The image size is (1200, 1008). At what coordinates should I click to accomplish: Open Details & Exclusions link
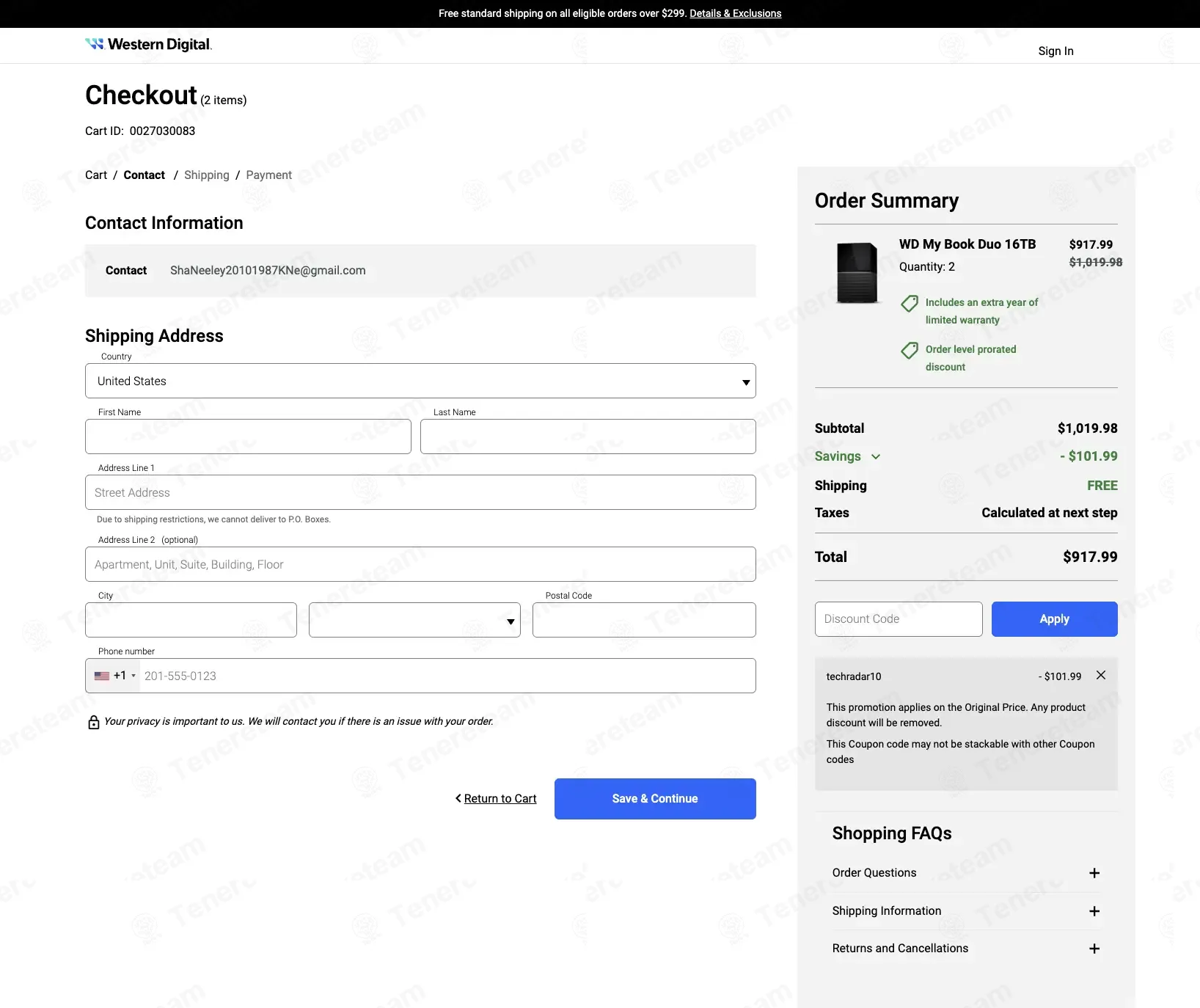736,13
